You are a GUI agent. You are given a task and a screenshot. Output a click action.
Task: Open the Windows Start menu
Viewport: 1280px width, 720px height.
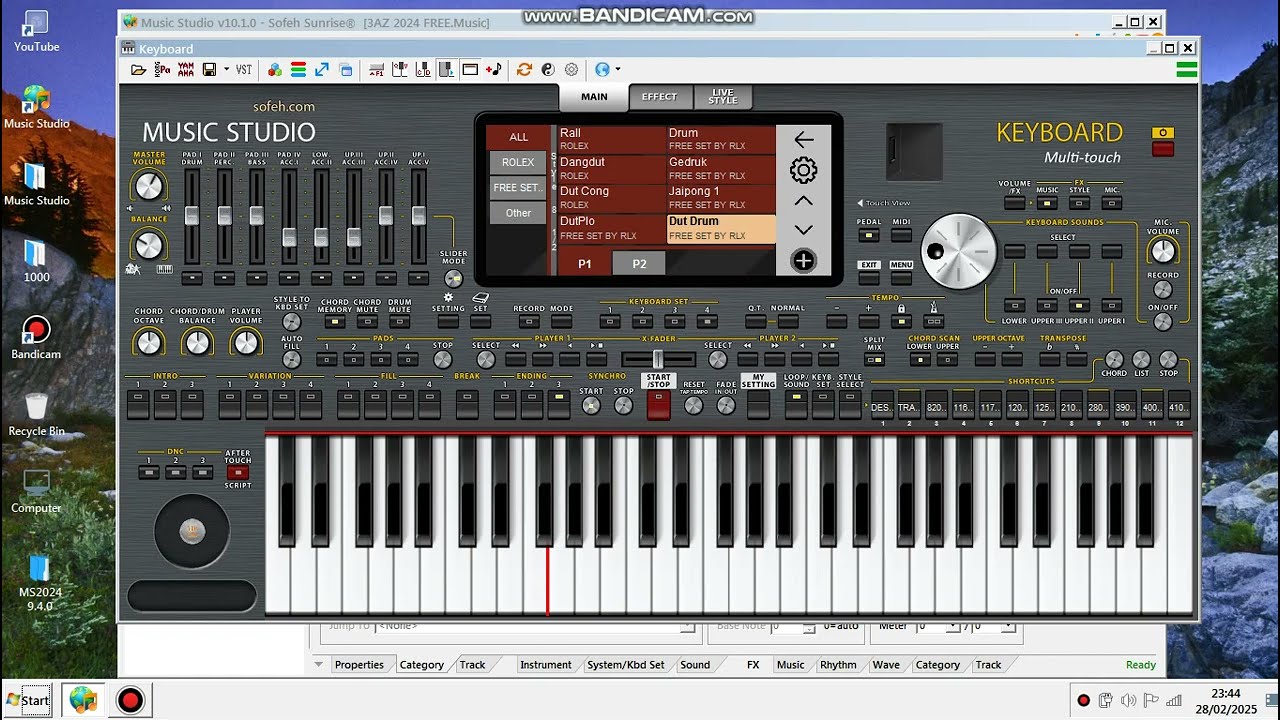(28, 700)
